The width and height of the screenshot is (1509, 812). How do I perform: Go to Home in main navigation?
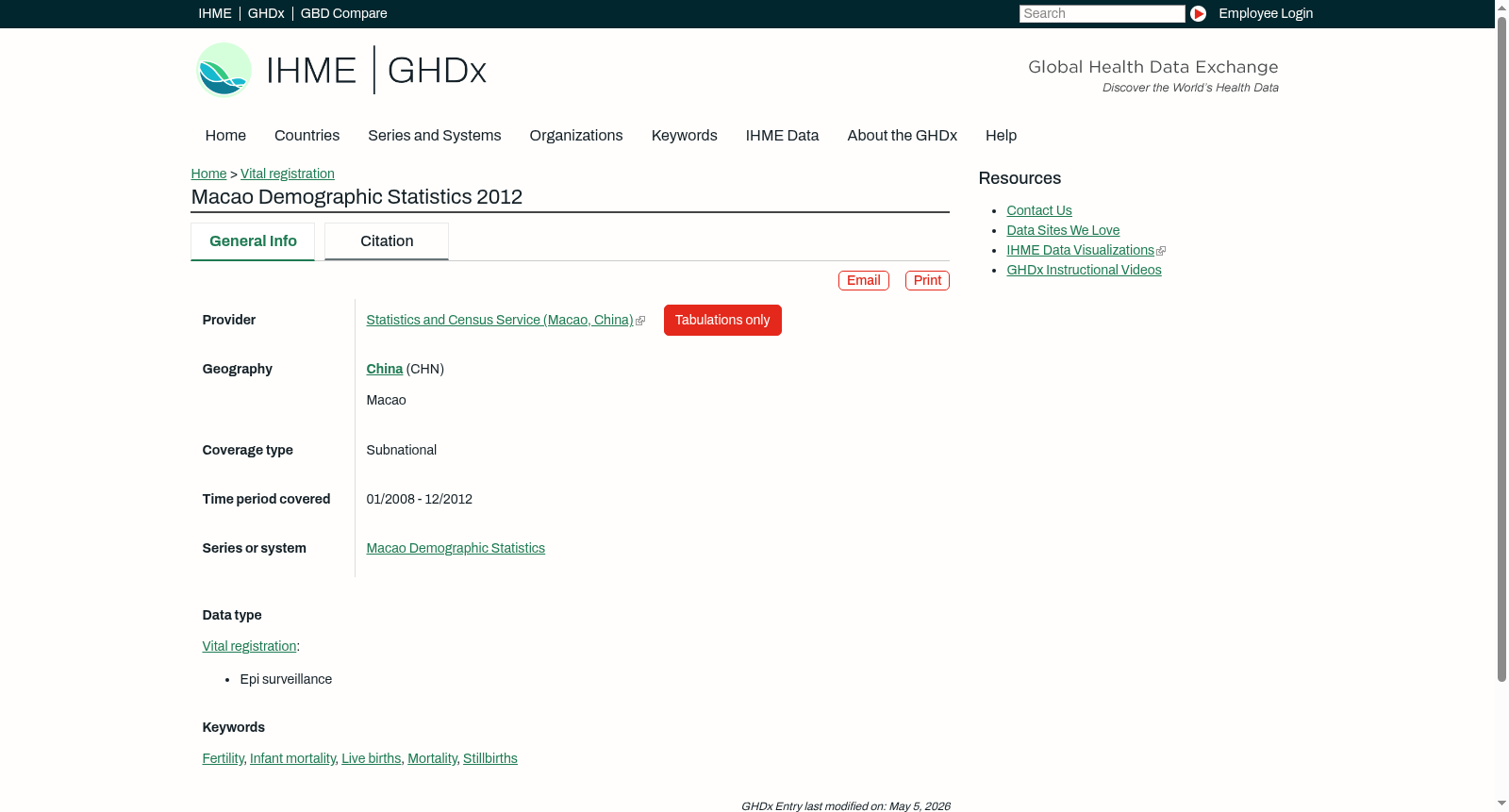225,136
